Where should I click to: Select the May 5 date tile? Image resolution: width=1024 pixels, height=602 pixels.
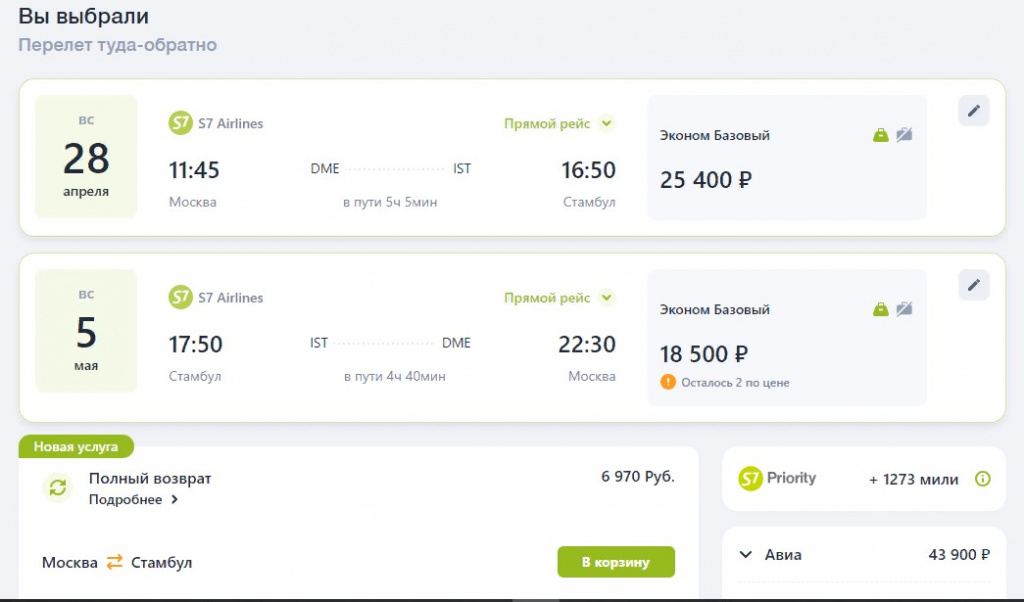[x=86, y=331]
